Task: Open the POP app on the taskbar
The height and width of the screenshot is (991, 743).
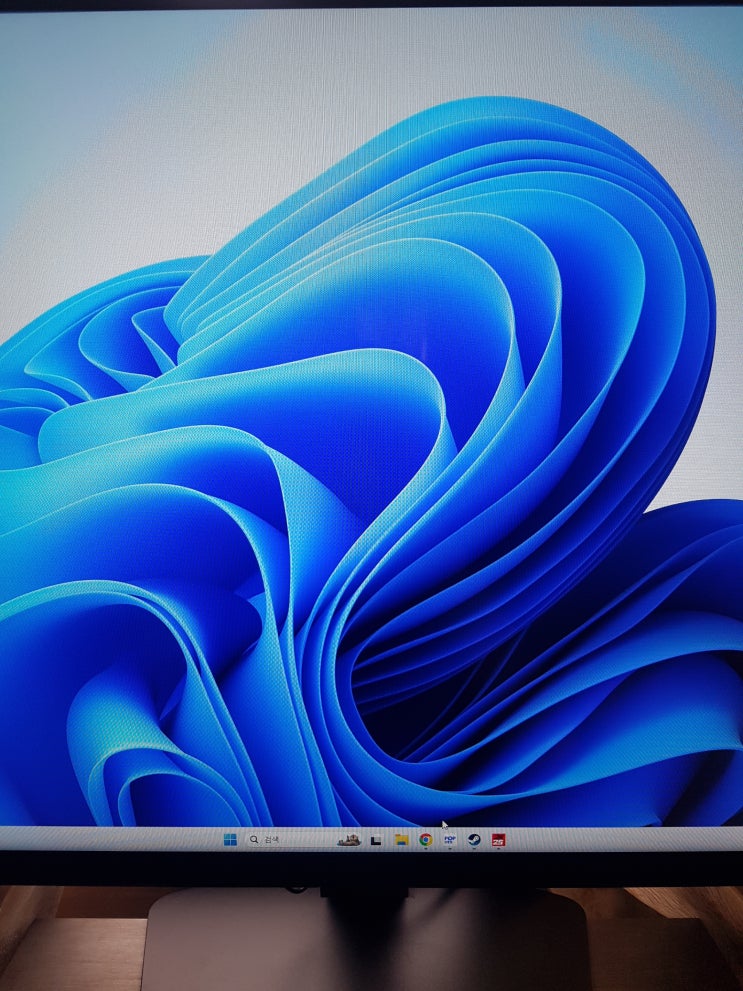Action: click(450, 839)
